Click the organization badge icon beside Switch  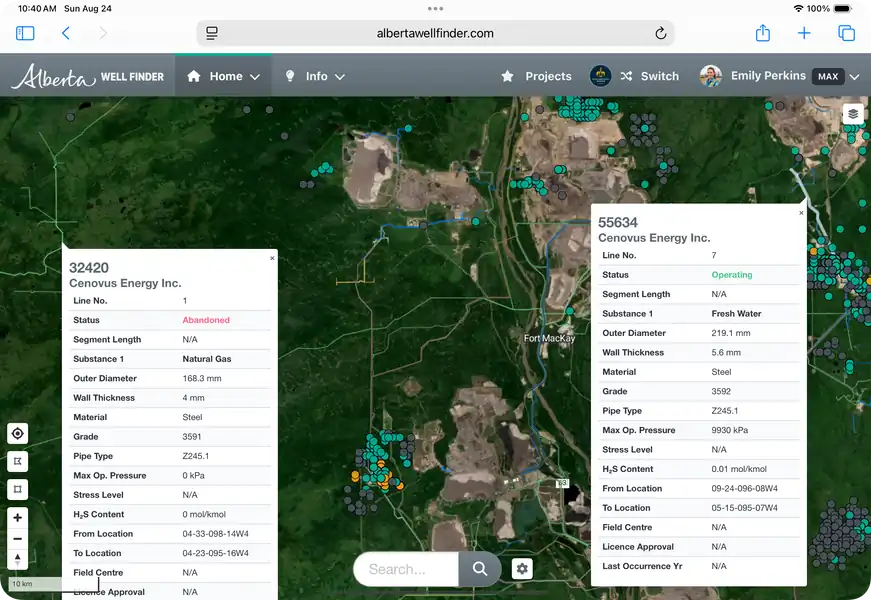600,76
